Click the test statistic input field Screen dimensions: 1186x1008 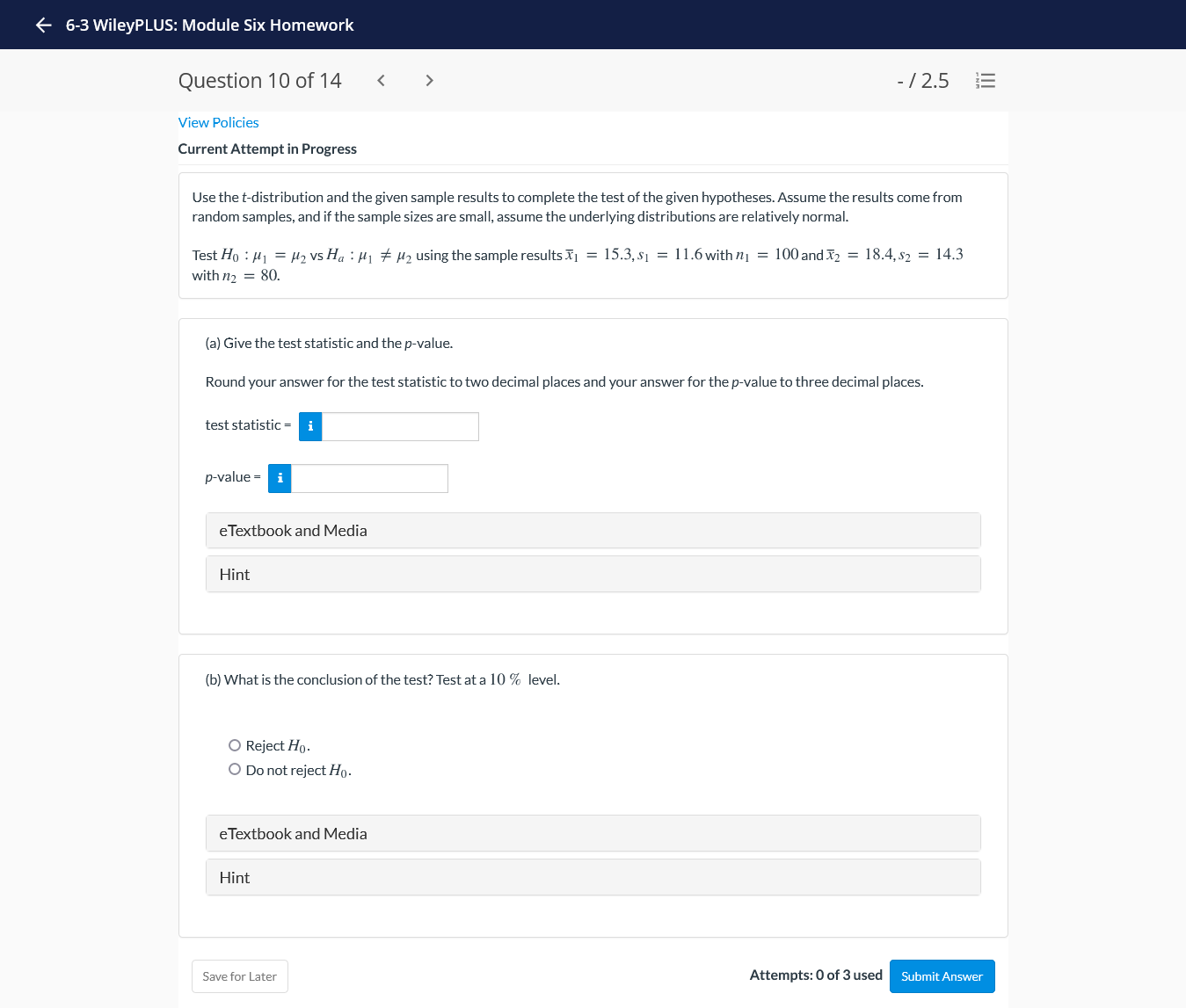tap(400, 426)
